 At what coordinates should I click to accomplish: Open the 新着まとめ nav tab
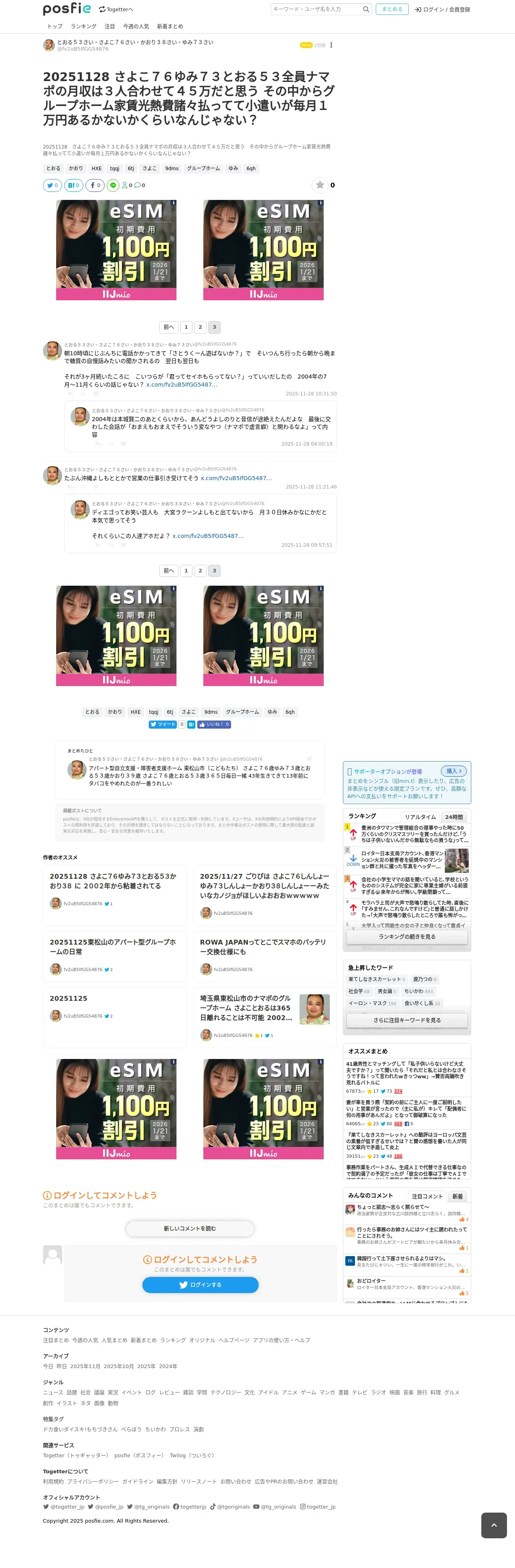pyautogui.click(x=170, y=26)
